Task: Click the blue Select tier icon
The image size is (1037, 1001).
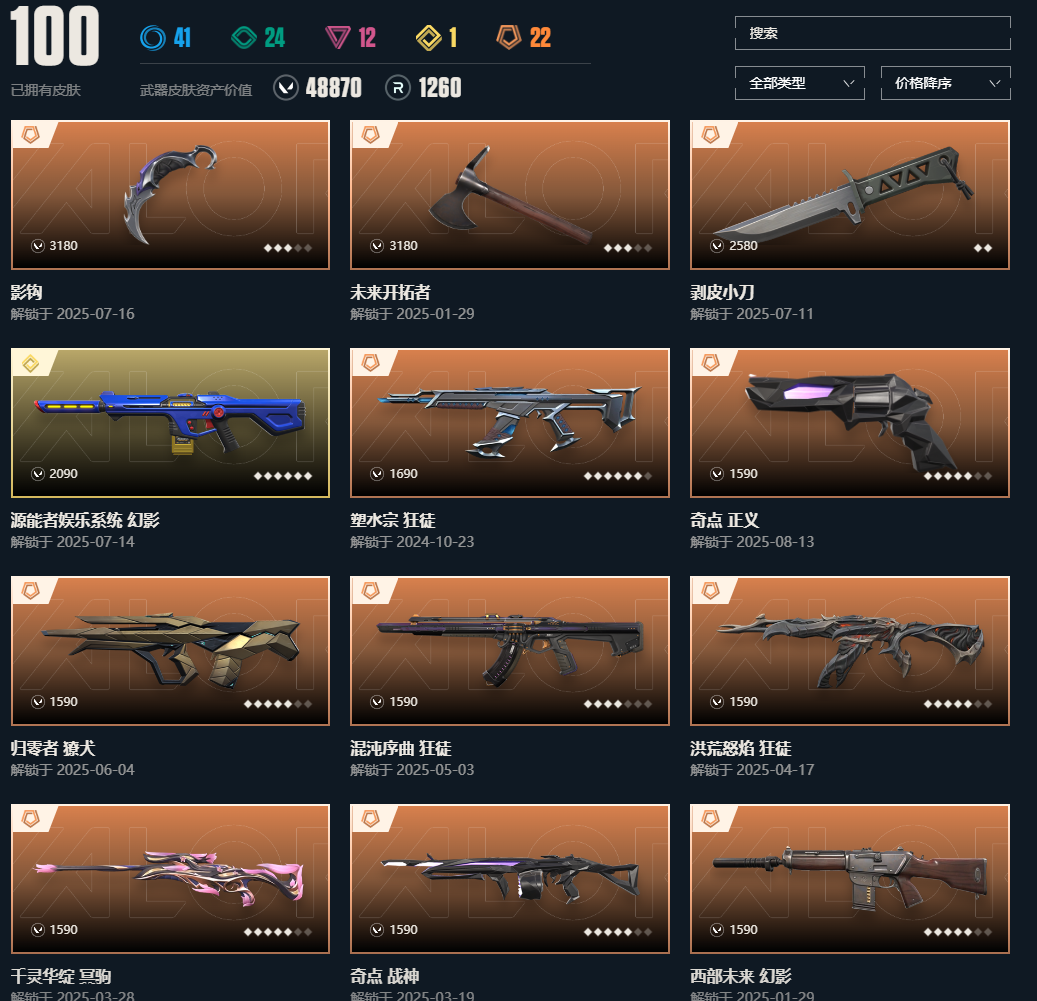Action: click(153, 37)
